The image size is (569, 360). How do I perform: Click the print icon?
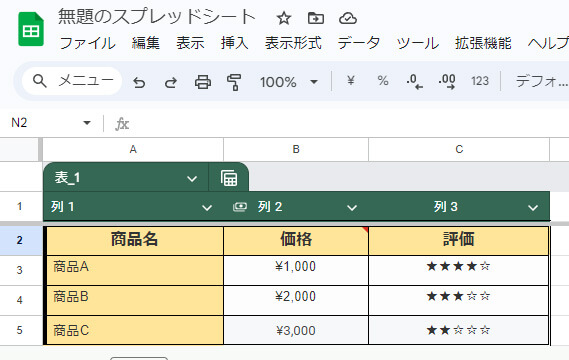coord(202,82)
